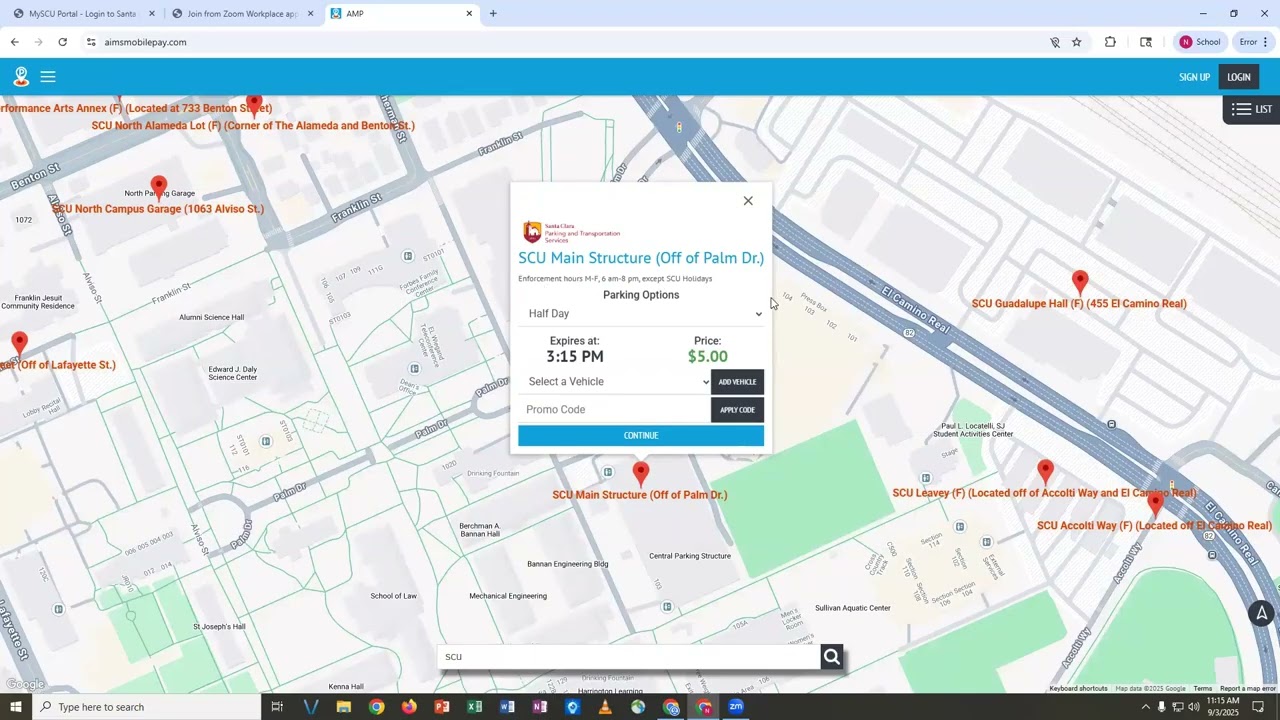Open VLC media player from the taskbar
Screen dimensions: 1280x720
point(605,707)
